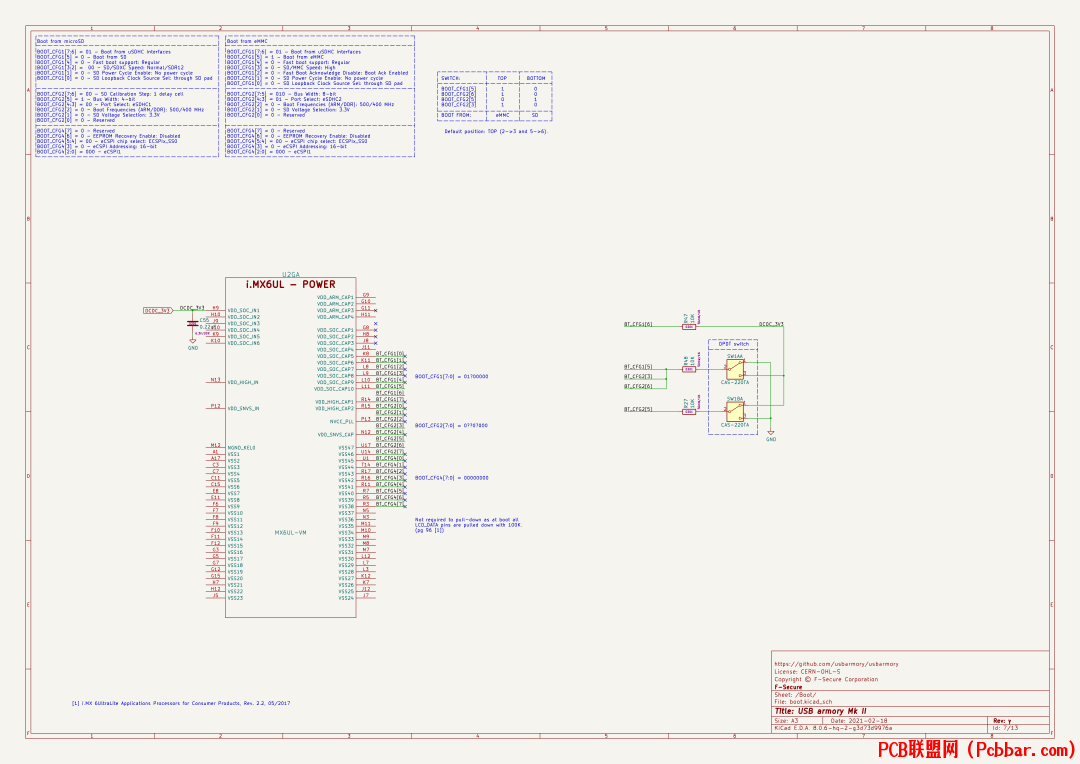Viewport: 1080px width, 764px height.
Task: Click the SW1BA switch symbol
Action: (x=735, y=412)
